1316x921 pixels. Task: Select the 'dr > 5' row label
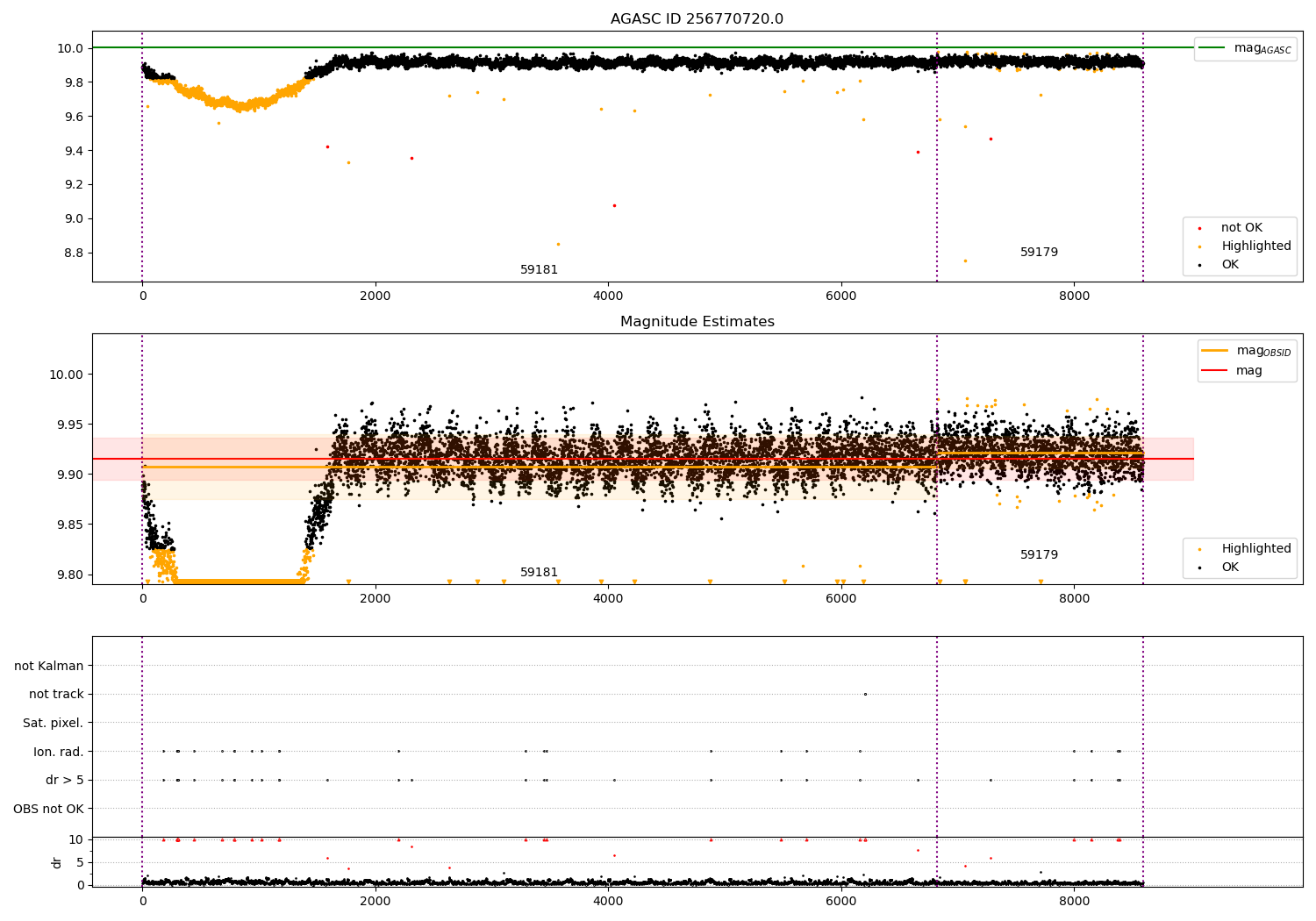64,780
